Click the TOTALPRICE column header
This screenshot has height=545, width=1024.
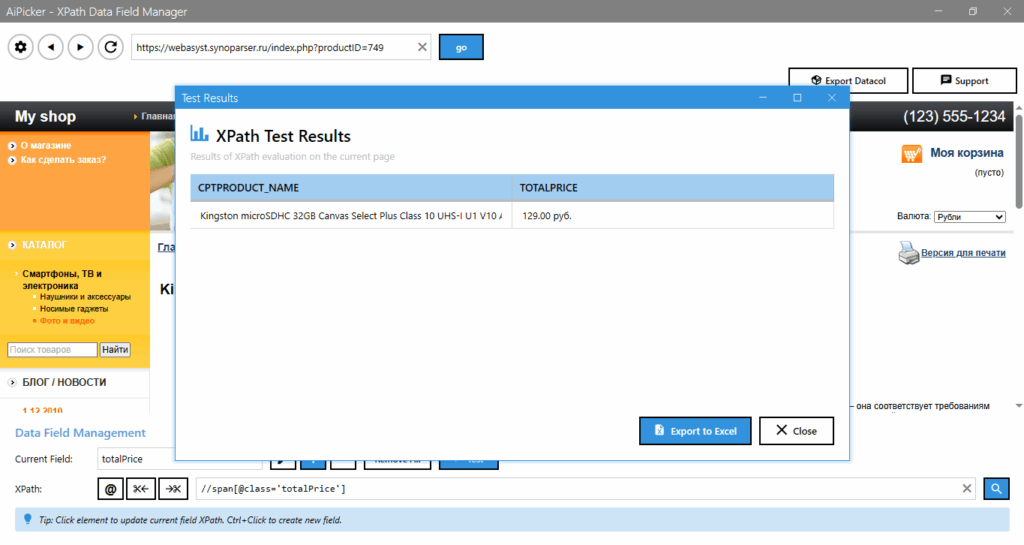point(672,188)
